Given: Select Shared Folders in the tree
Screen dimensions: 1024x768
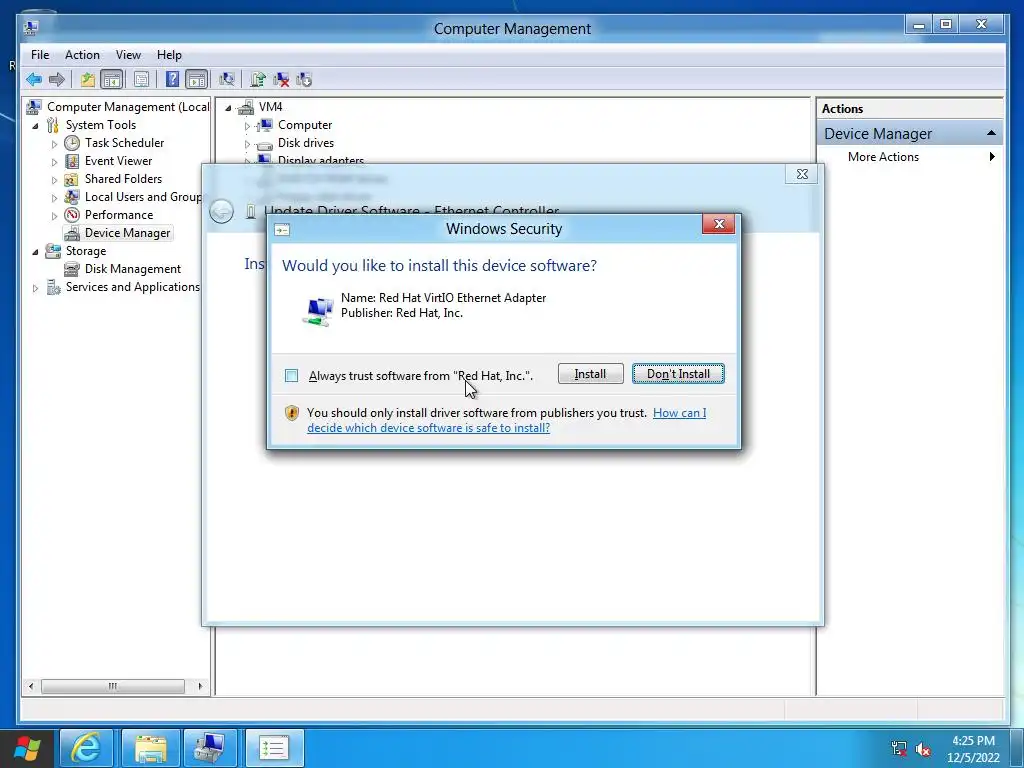Looking at the screenshot, I should point(123,179).
